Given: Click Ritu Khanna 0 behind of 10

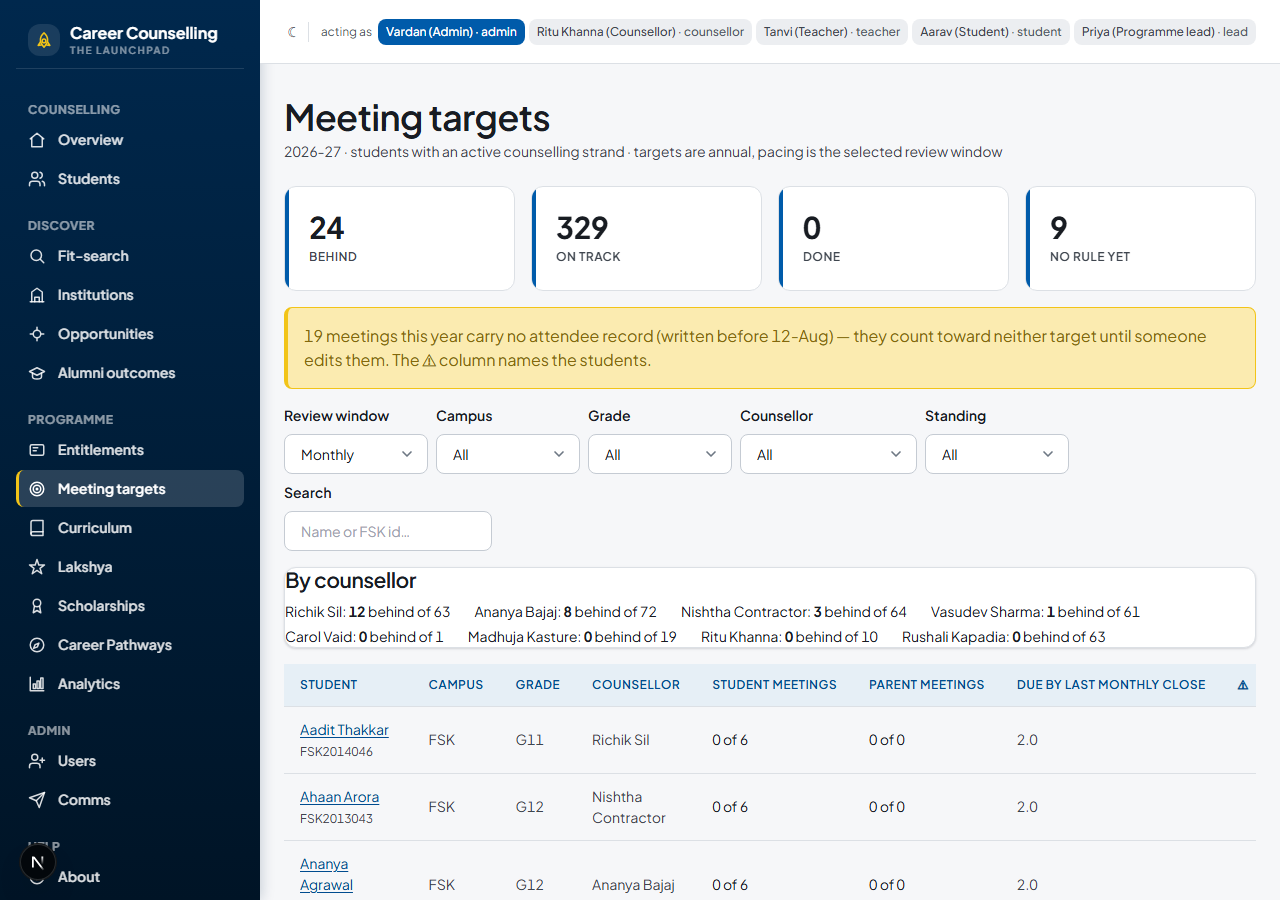Looking at the screenshot, I should 789,637.
